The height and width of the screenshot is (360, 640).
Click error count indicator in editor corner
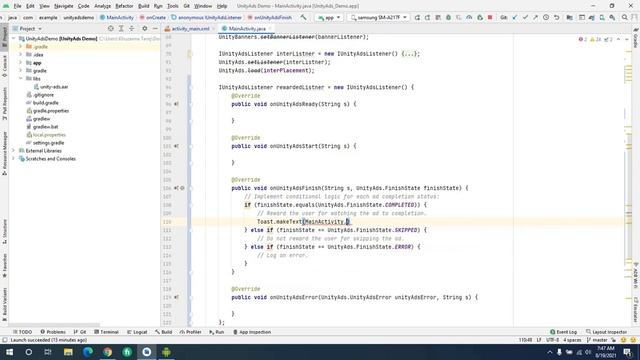point(582,40)
